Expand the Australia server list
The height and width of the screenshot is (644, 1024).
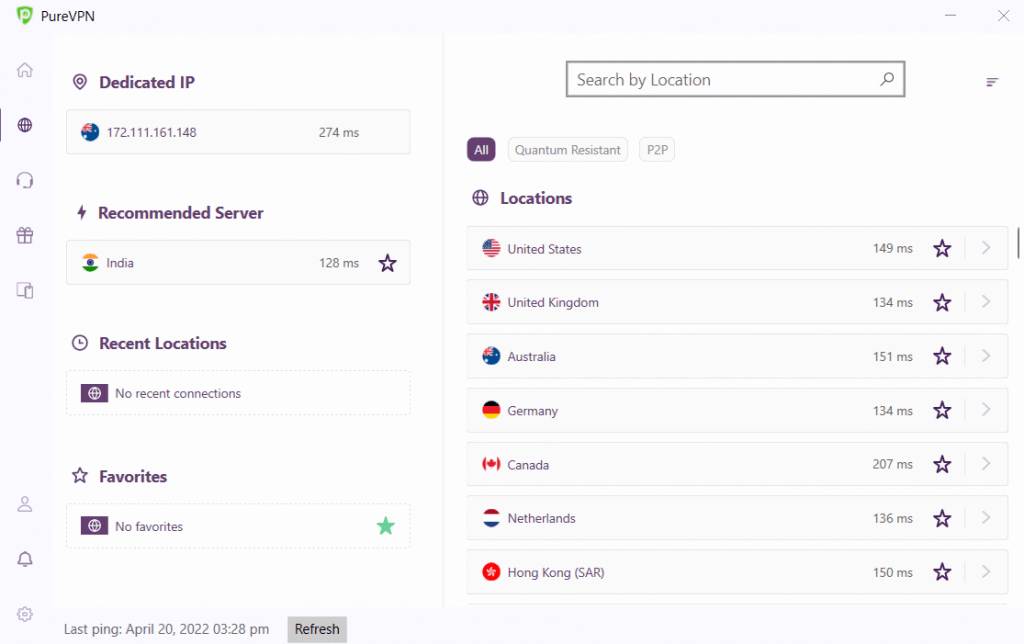tap(986, 356)
